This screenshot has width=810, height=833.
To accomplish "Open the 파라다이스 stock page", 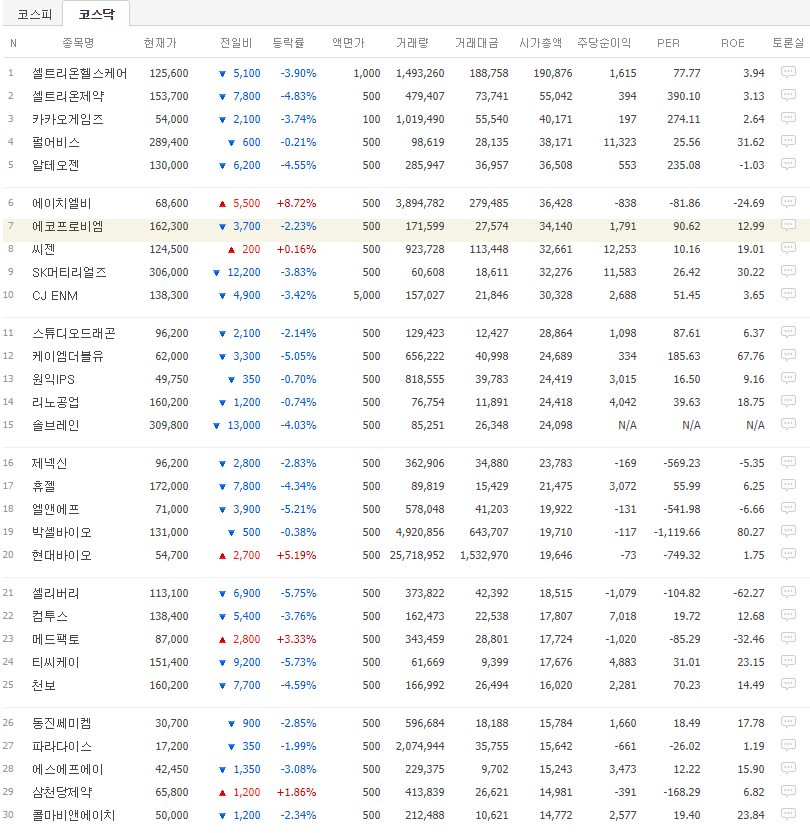I will pos(62,746).
